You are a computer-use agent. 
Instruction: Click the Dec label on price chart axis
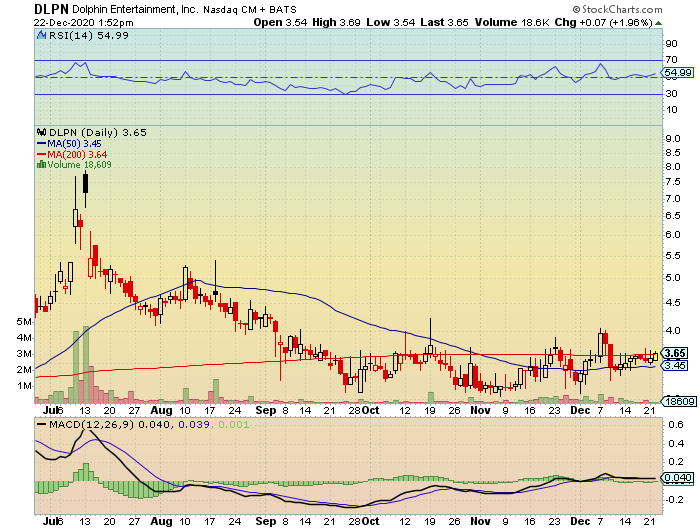[580, 410]
